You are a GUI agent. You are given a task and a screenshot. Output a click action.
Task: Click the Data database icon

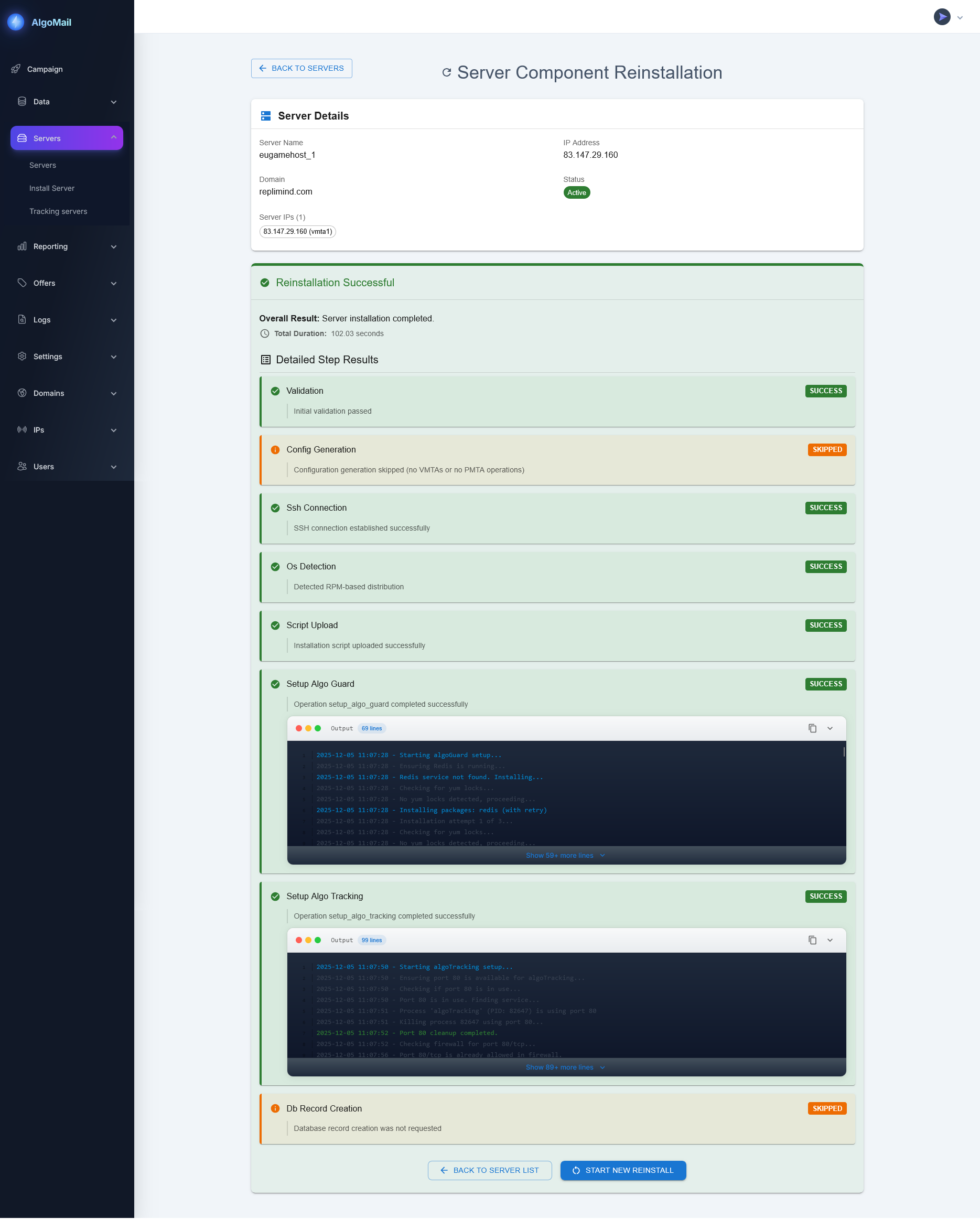coord(21,101)
